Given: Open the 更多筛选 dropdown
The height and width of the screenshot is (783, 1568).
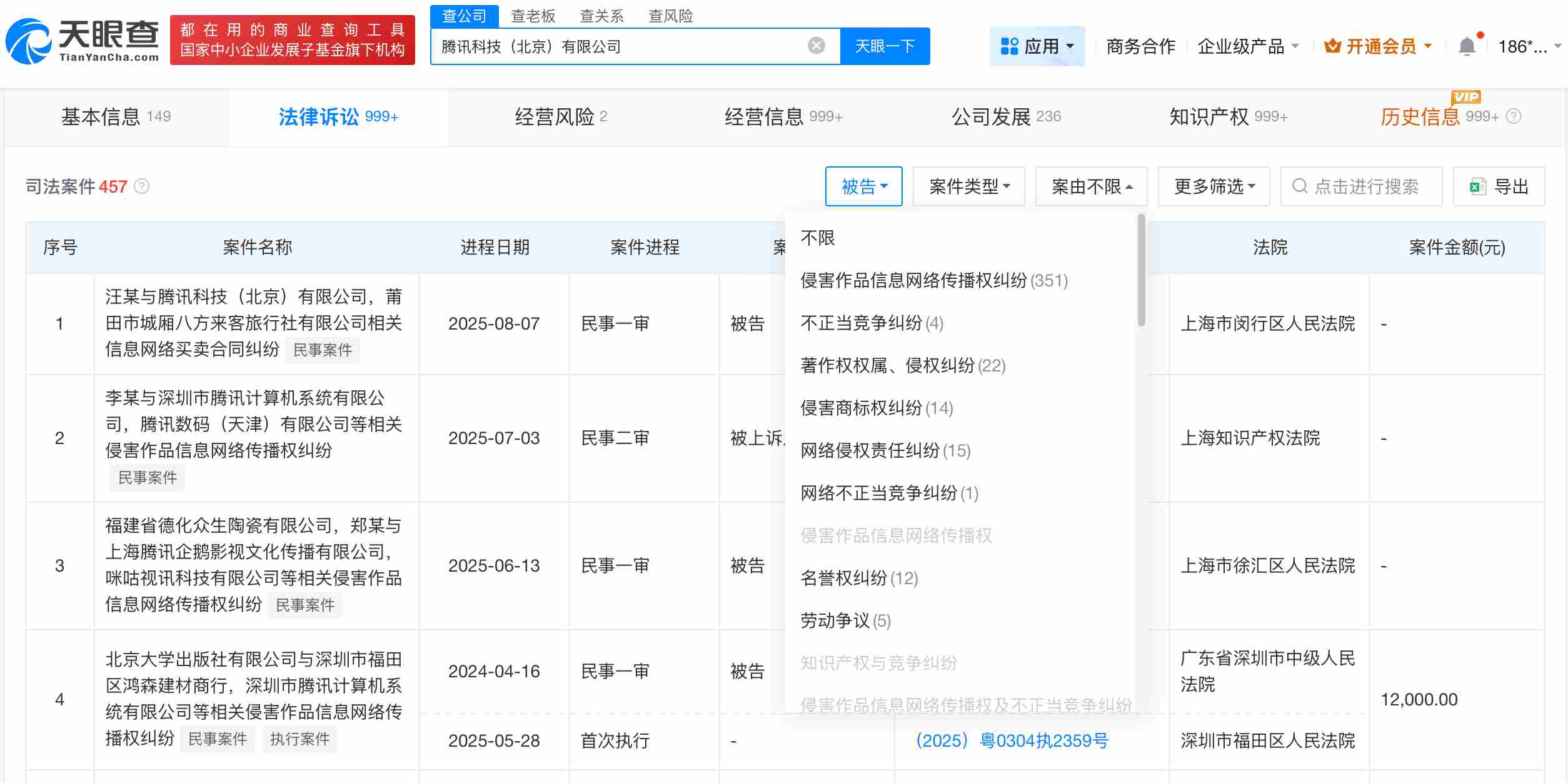Looking at the screenshot, I should [1213, 186].
